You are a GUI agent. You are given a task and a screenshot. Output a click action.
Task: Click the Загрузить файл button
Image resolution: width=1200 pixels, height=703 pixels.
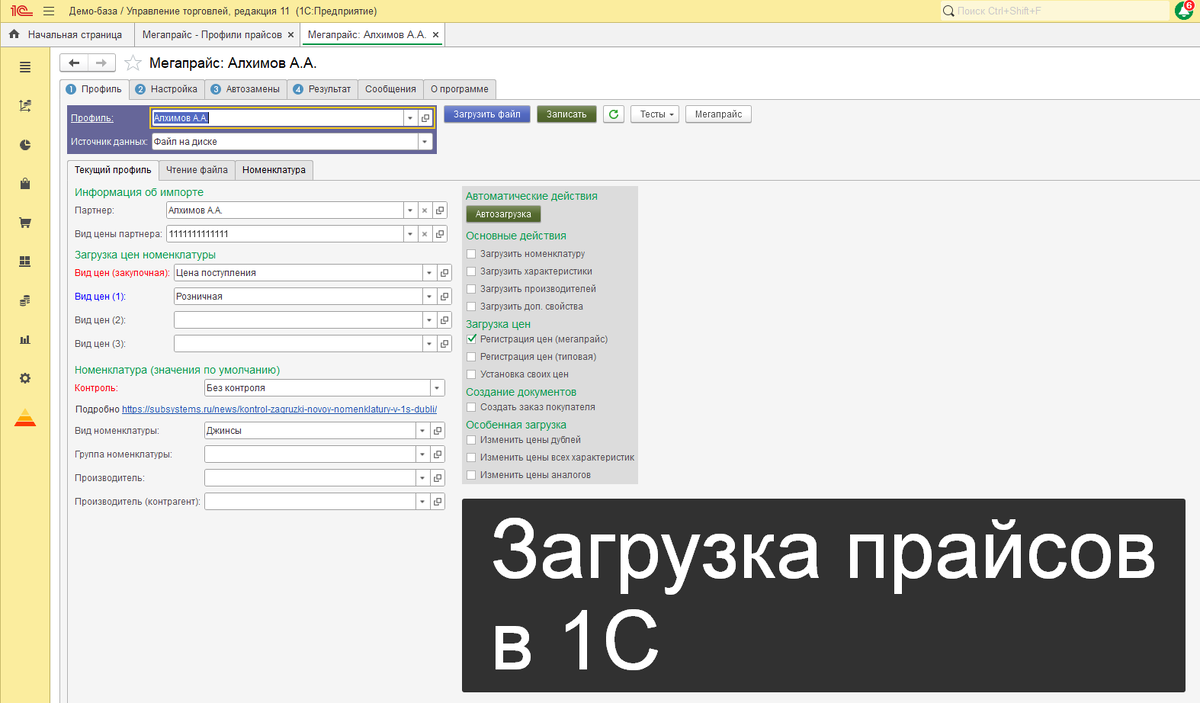click(x=487, y=115)
